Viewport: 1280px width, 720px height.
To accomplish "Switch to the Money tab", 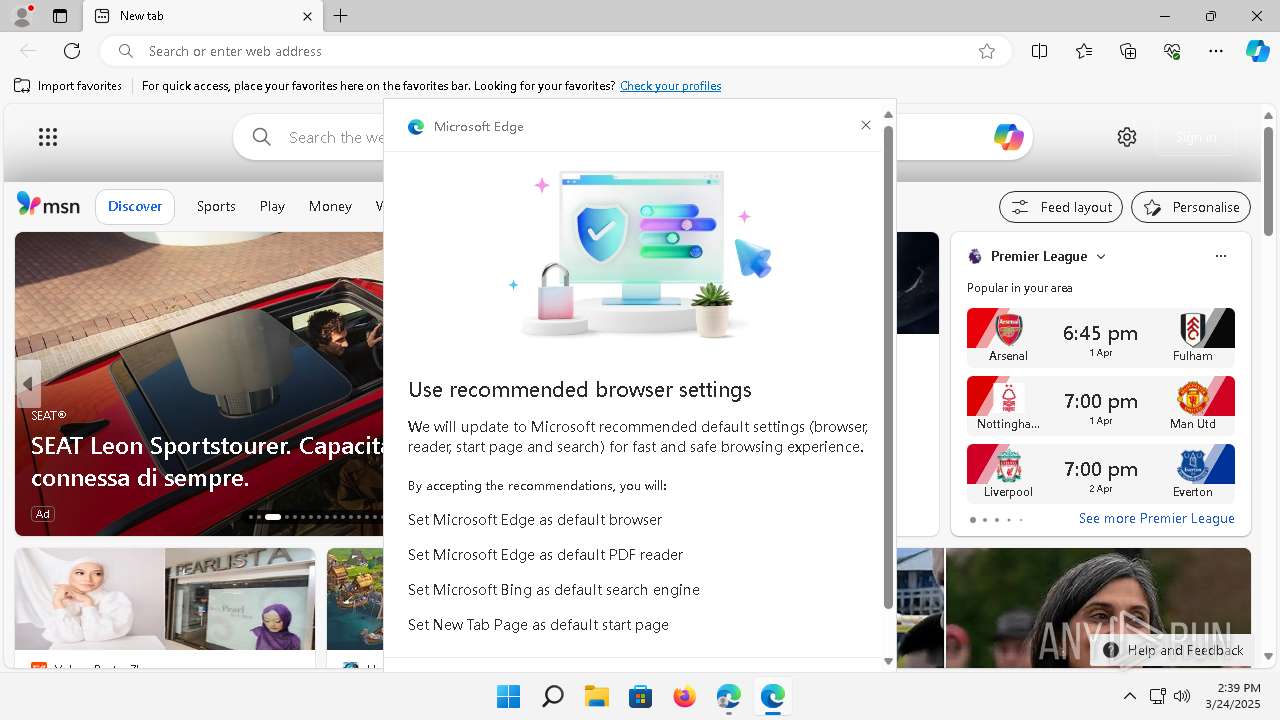I will 330,206.
